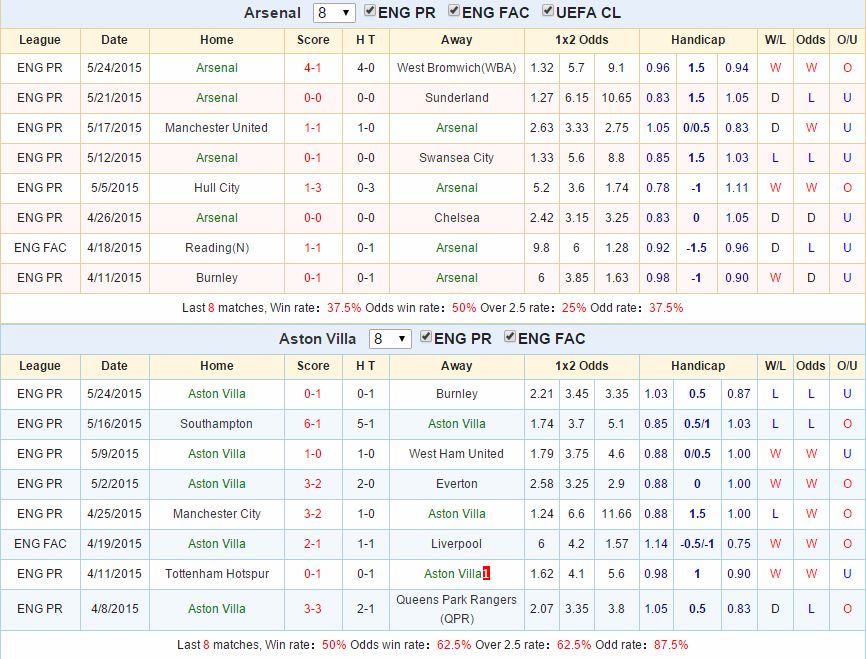Click West Bromwich(WBA) team name
Viewport: 866px width, 659px height.
pyautogui.click(x=457, y=68)
